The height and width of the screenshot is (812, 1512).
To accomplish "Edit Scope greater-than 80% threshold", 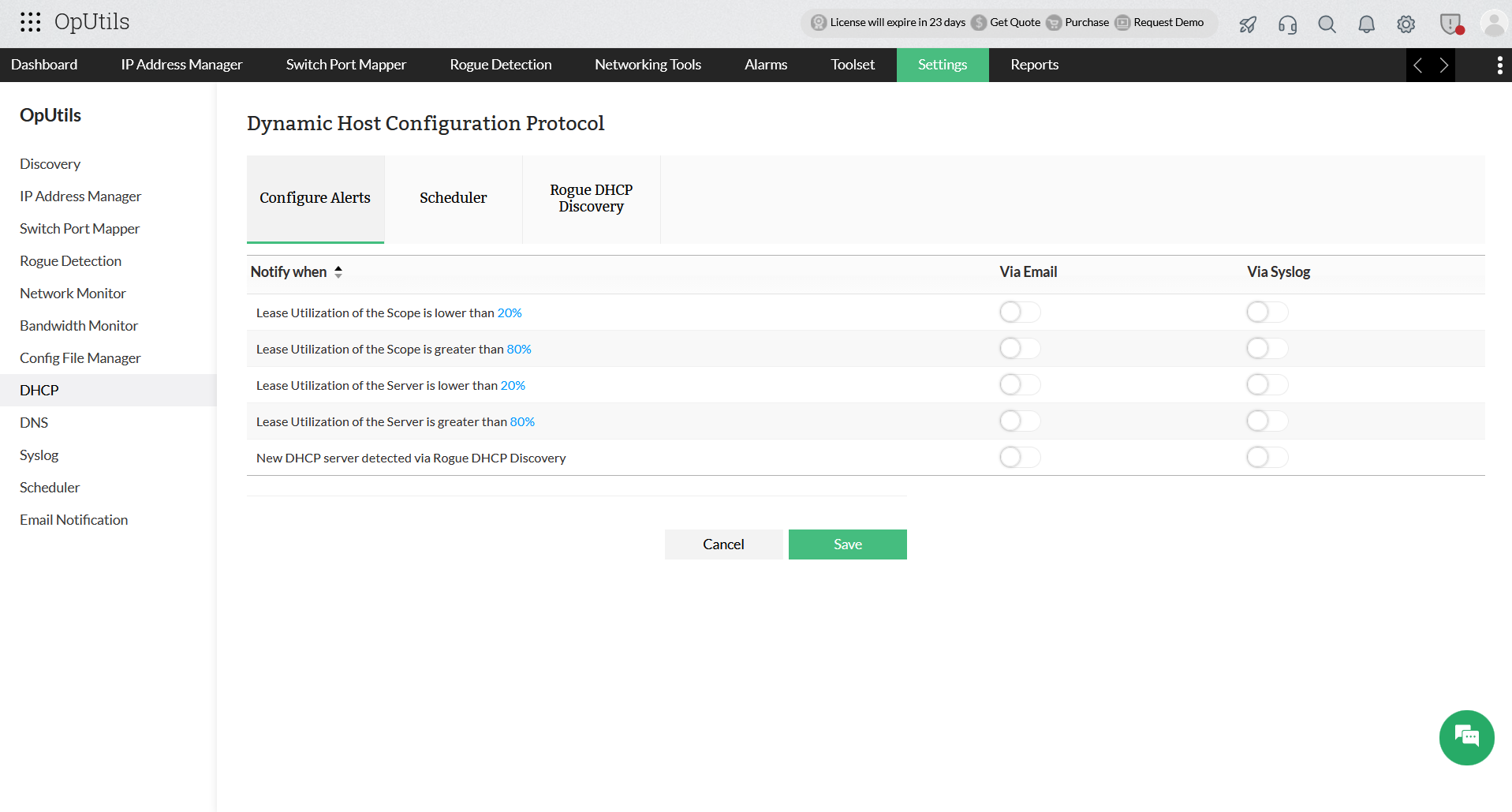I will (519, 350).
